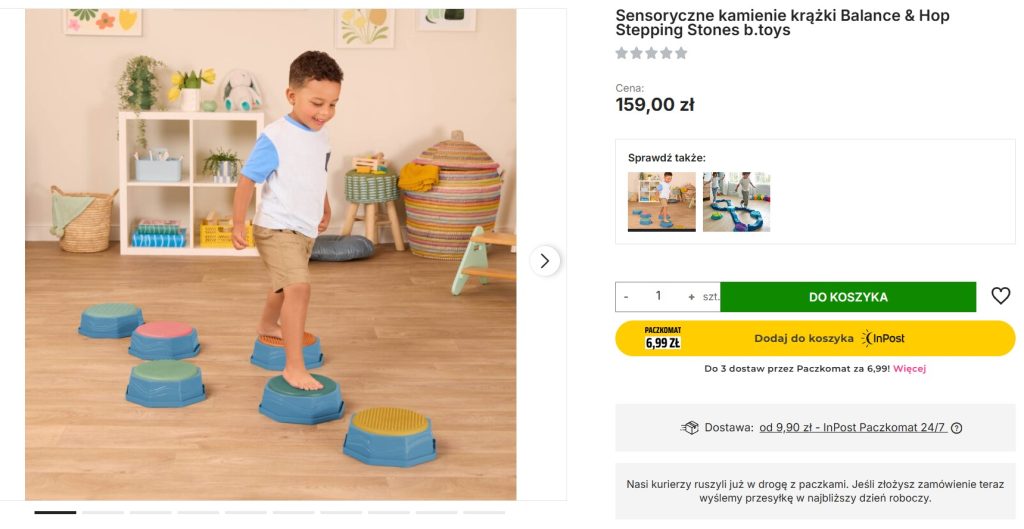Viewport: 1024px width, 529px height.
Task: Select thumbnail showing winding balance path set
Action: [736, 201]
